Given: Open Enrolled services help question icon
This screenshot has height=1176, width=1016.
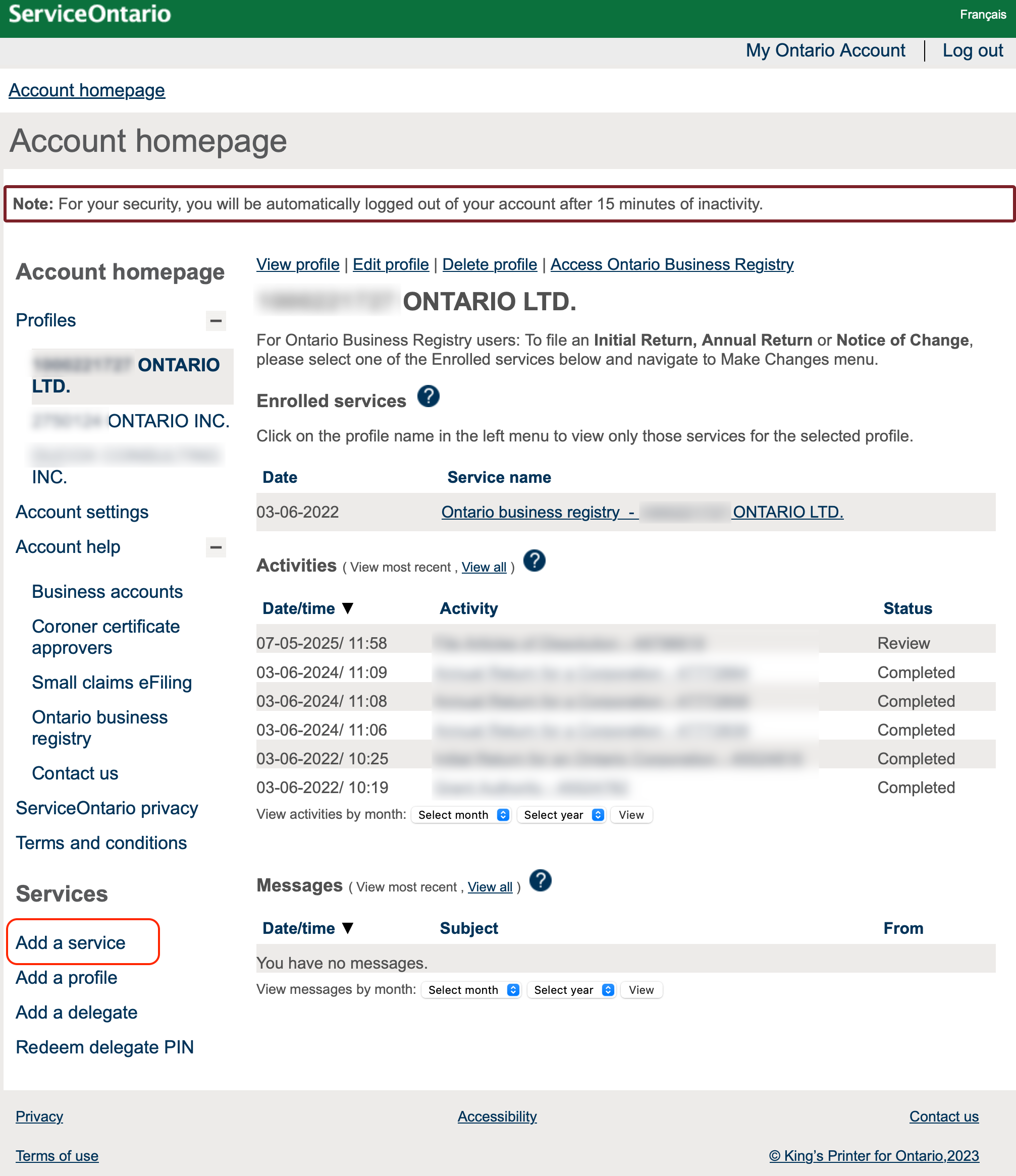Looking at the screenshot, I should (428, 396).
